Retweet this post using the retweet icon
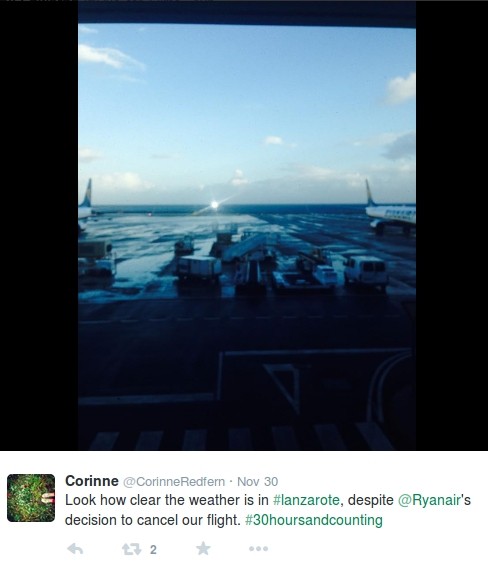This screenshot has width=488, height=565. coord(131,549)
